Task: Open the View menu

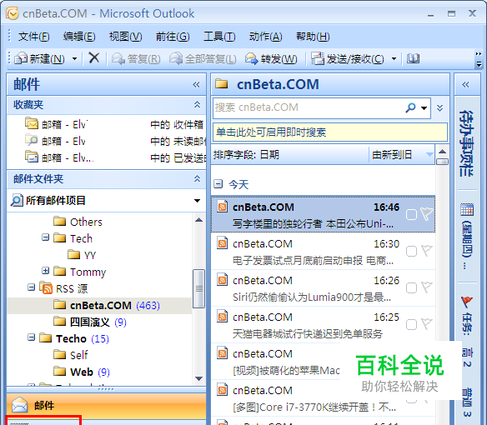Action: click(125, 36)
